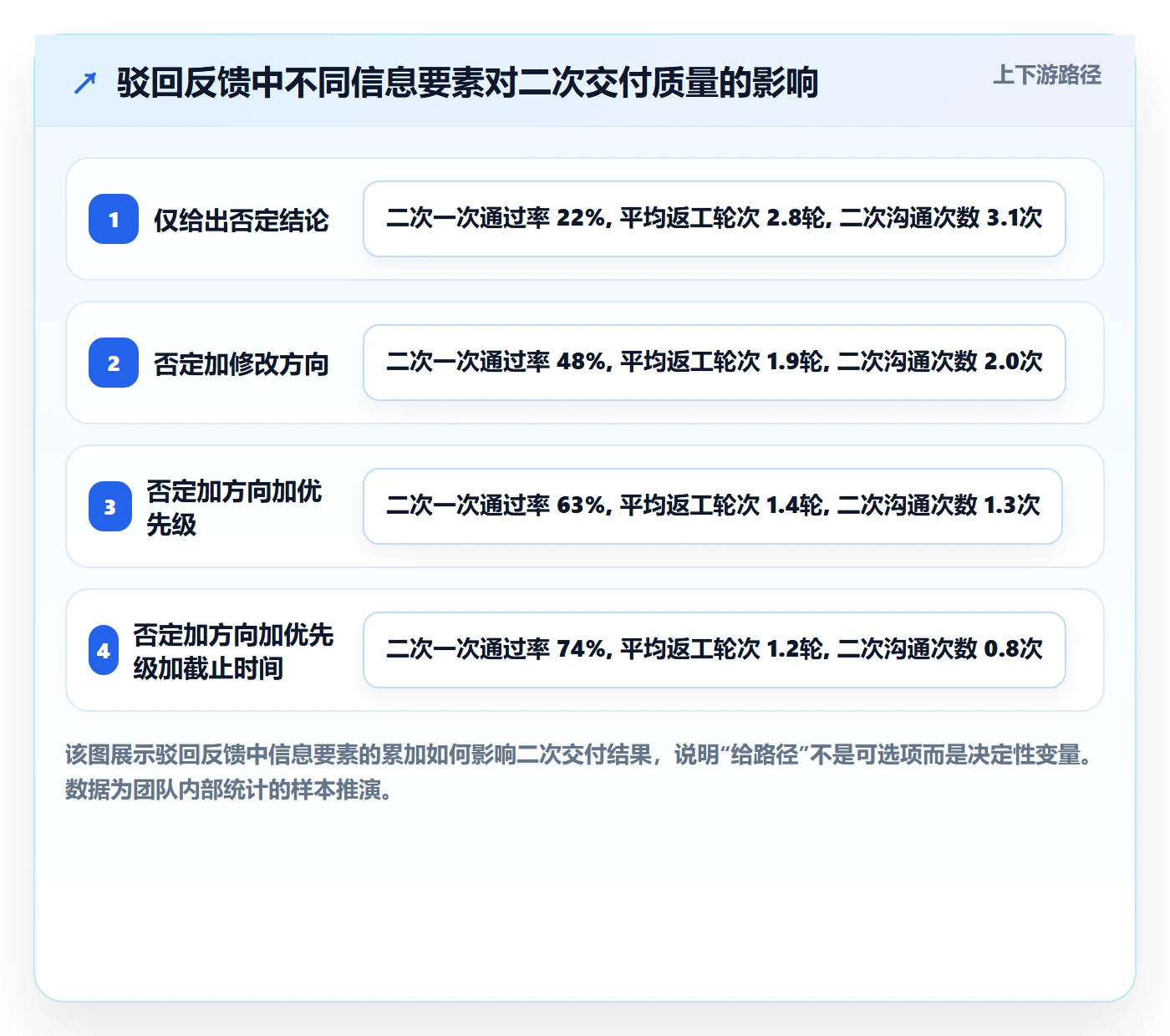Viewport: 1170px width, 1036px height.
Task: Select the title 驳回反馈中不同信息要素对二次交付质量的影响
Action: 467,83
